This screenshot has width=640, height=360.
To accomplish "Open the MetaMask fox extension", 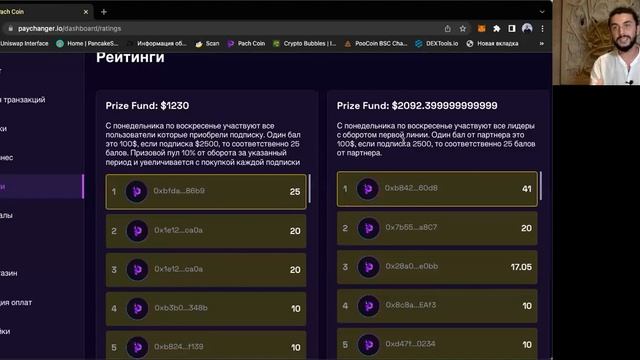I will tap(482, 29).
